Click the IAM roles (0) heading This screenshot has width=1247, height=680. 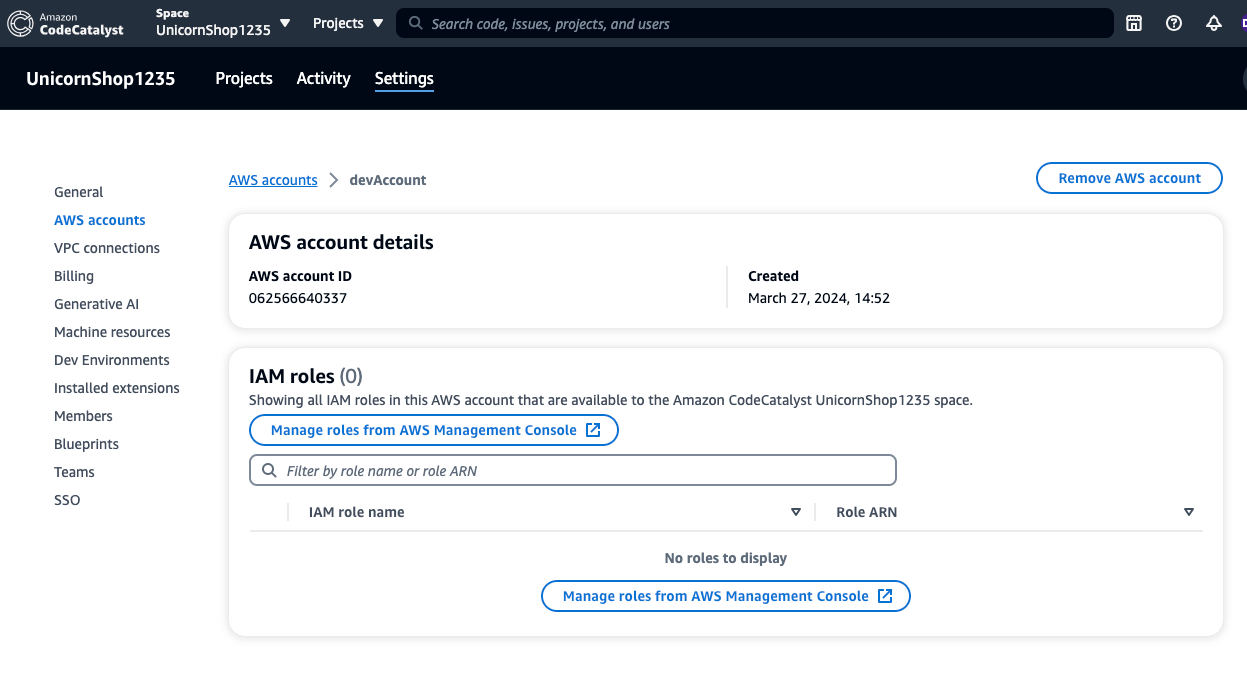[306, 376]
